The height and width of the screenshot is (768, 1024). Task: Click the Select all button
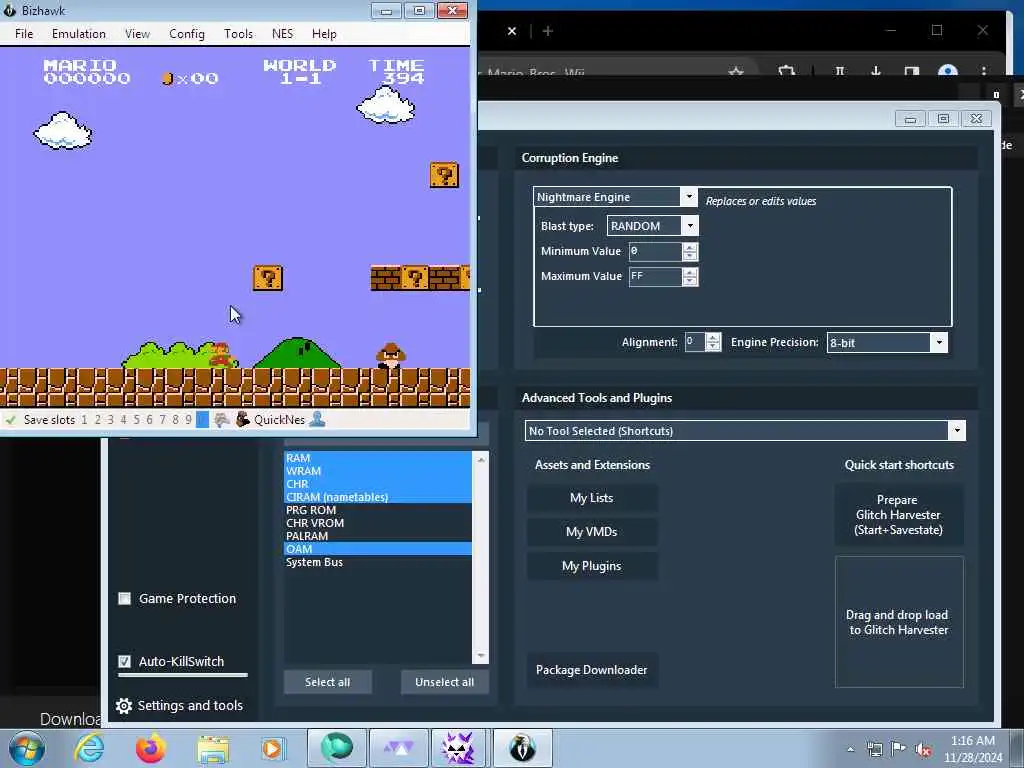327,682
